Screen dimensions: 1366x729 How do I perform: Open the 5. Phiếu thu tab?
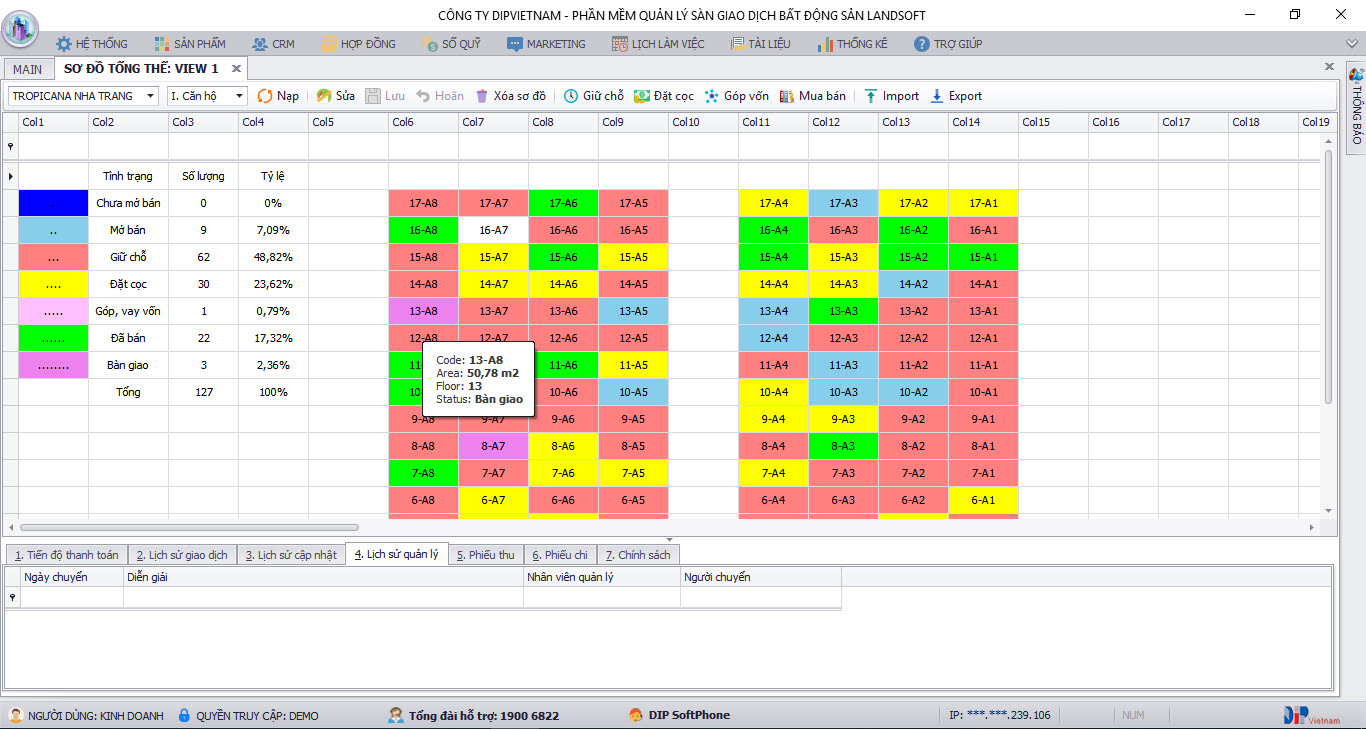[x=485, y=555]
